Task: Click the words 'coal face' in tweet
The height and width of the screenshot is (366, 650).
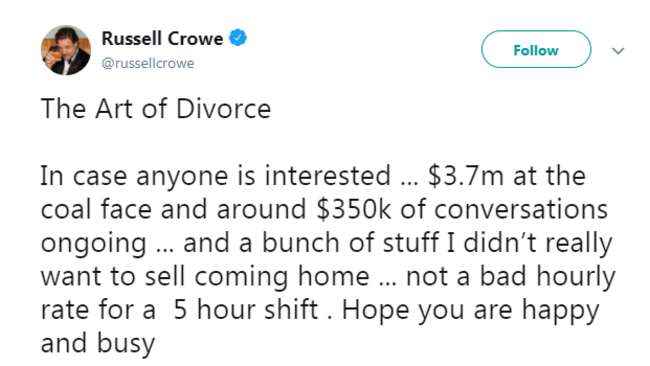Action: pyautogui.click(x=96, y=209)
